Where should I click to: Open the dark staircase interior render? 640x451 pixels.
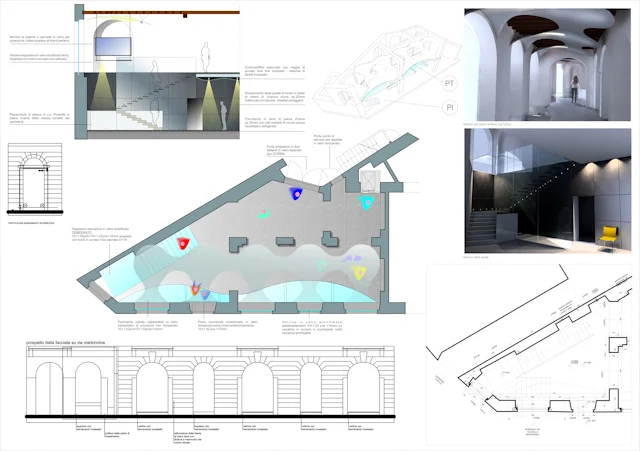[547, 191]
